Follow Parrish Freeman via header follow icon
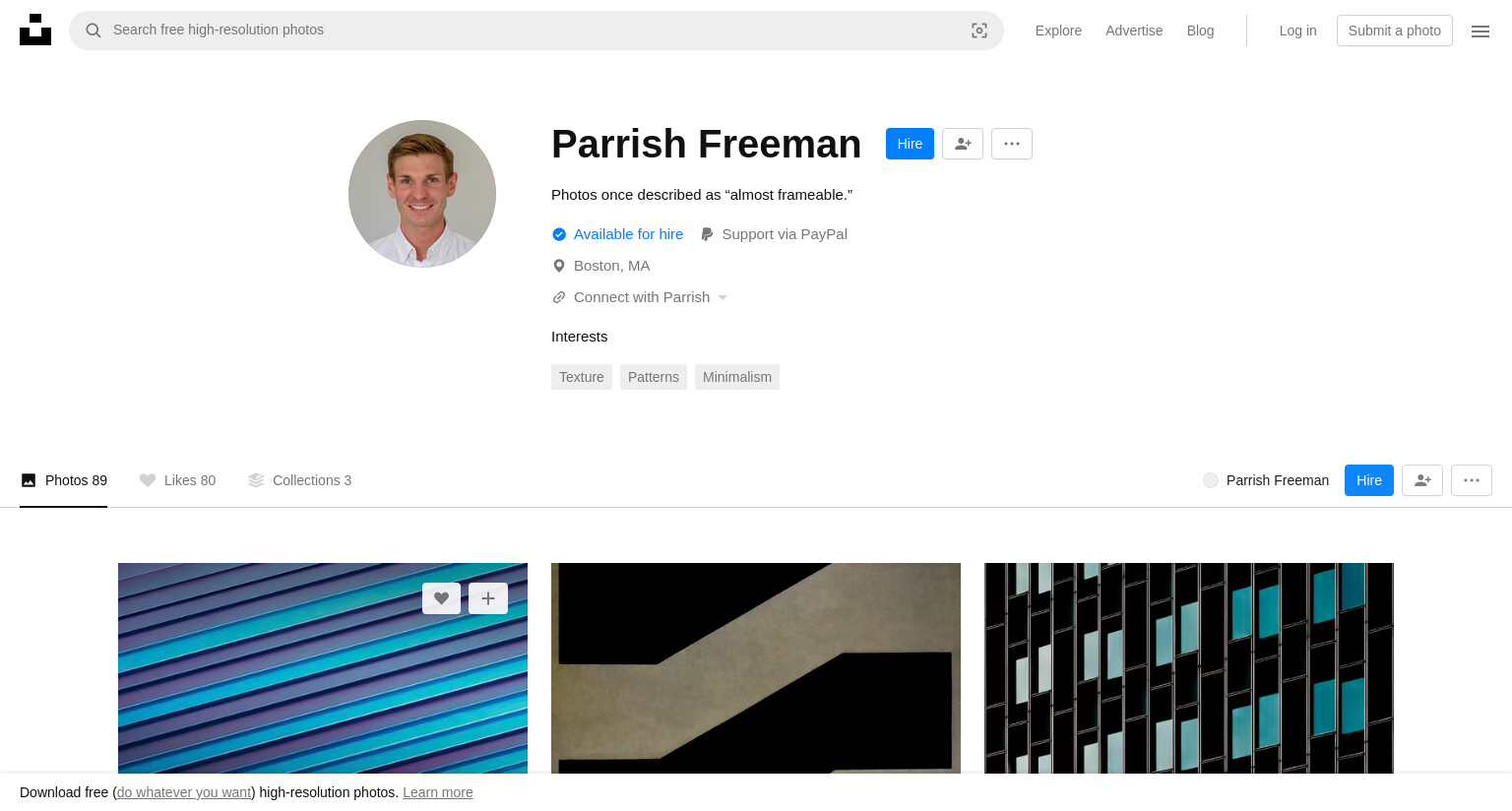 [x=963, y=144]
